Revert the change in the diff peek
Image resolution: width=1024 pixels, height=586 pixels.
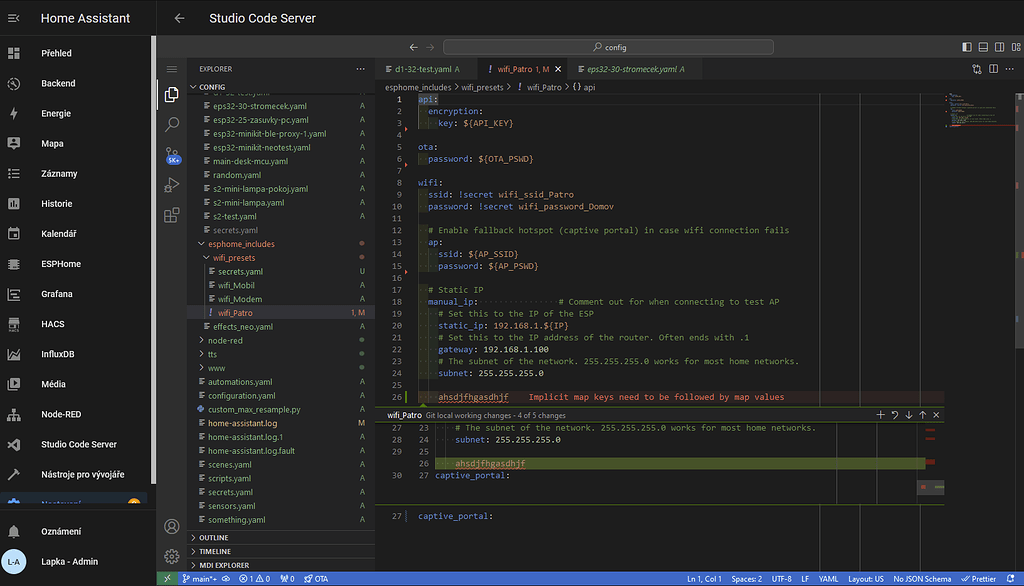click(x=895, y=415)
